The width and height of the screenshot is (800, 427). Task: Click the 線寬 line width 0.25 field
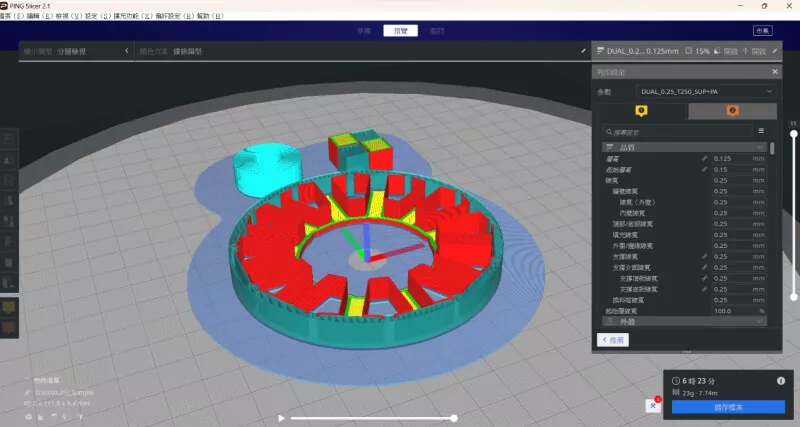click(x=739, y=181)
